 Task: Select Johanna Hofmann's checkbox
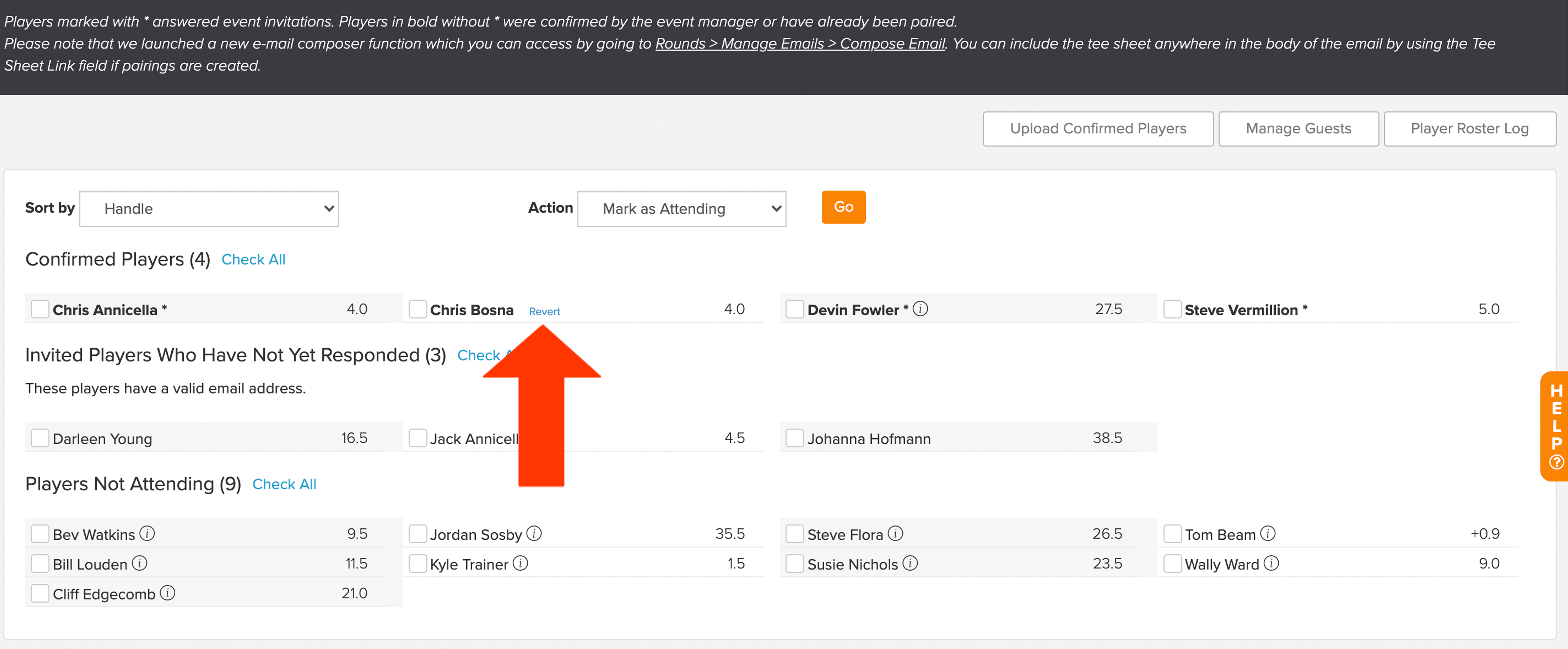click(795, 438)
